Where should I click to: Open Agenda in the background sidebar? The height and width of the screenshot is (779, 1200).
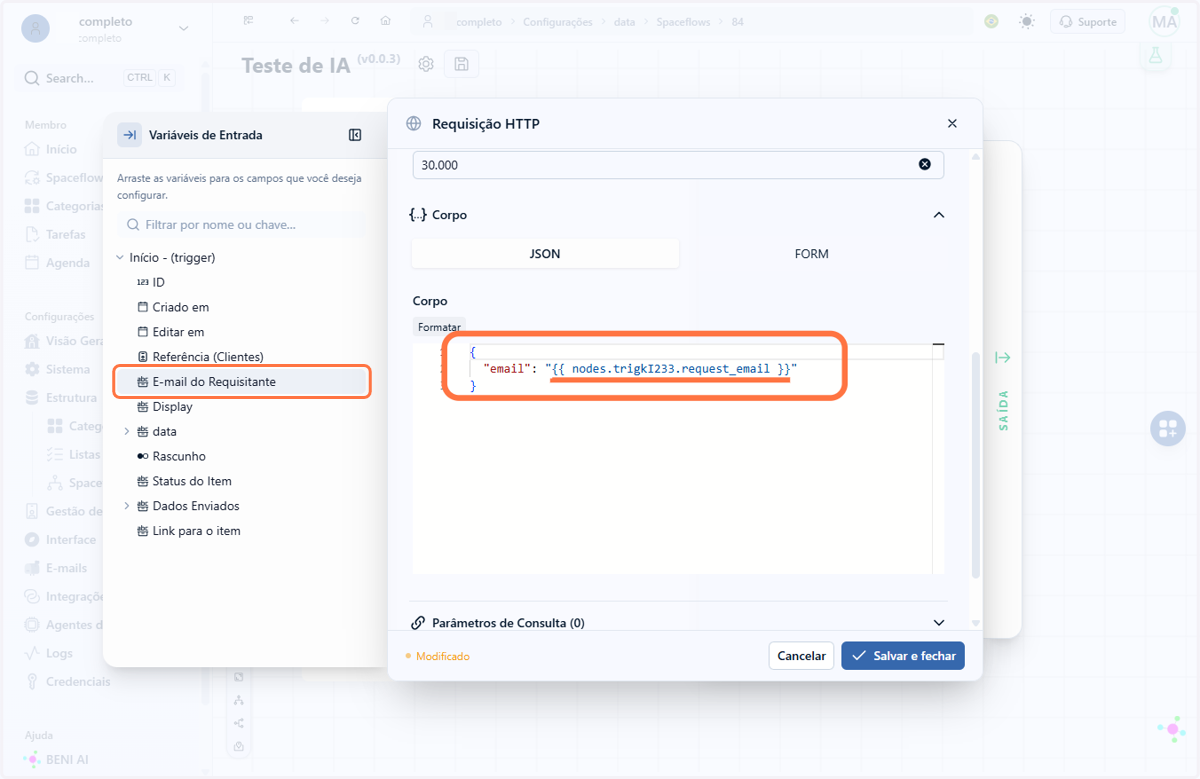click(67, 263)
